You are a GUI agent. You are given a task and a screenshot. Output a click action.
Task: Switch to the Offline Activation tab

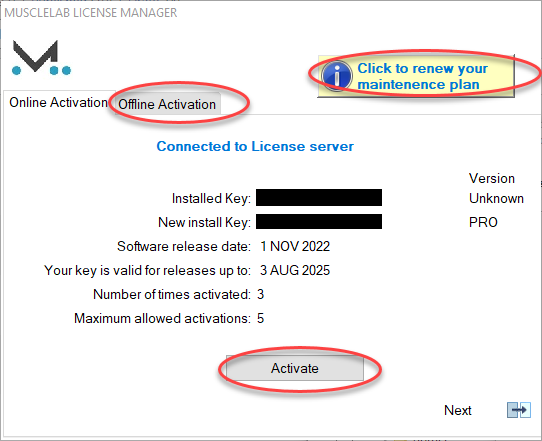tap(167, 104)
